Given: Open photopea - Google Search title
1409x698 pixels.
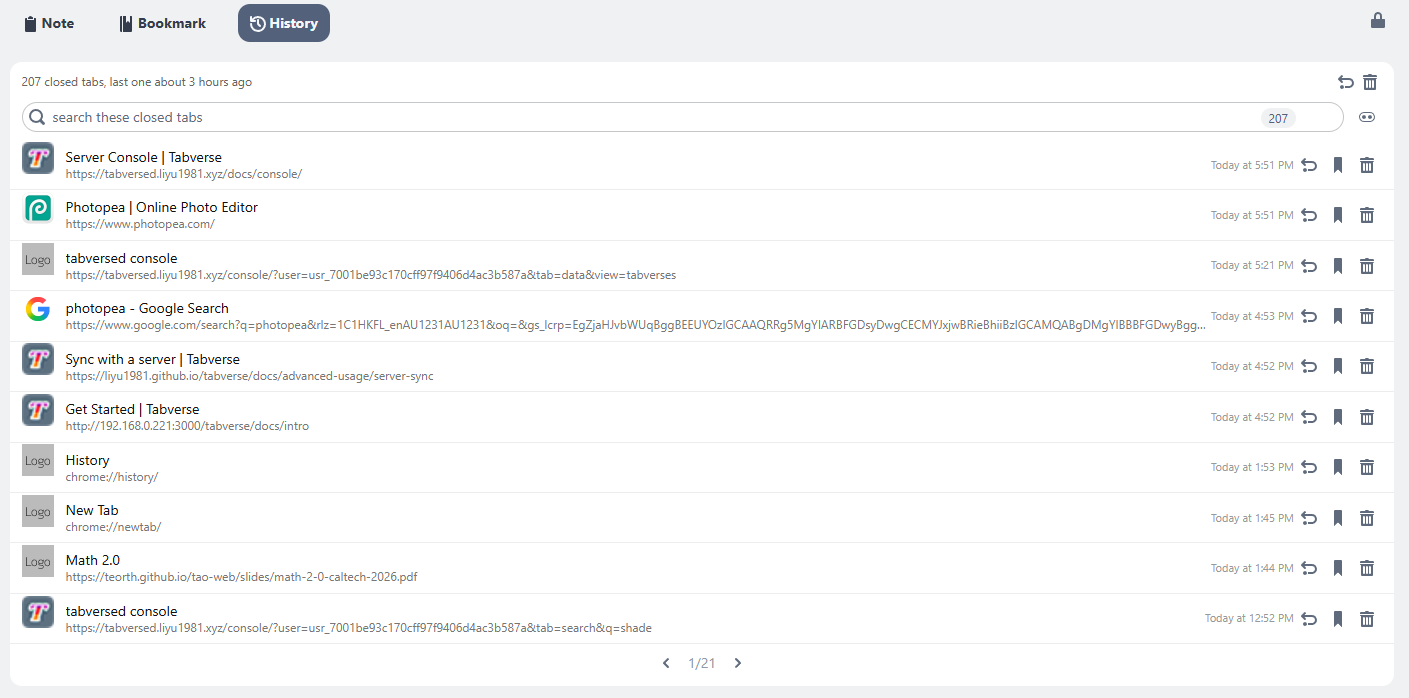Looking at the screenshot, I should tap(147, 308).
